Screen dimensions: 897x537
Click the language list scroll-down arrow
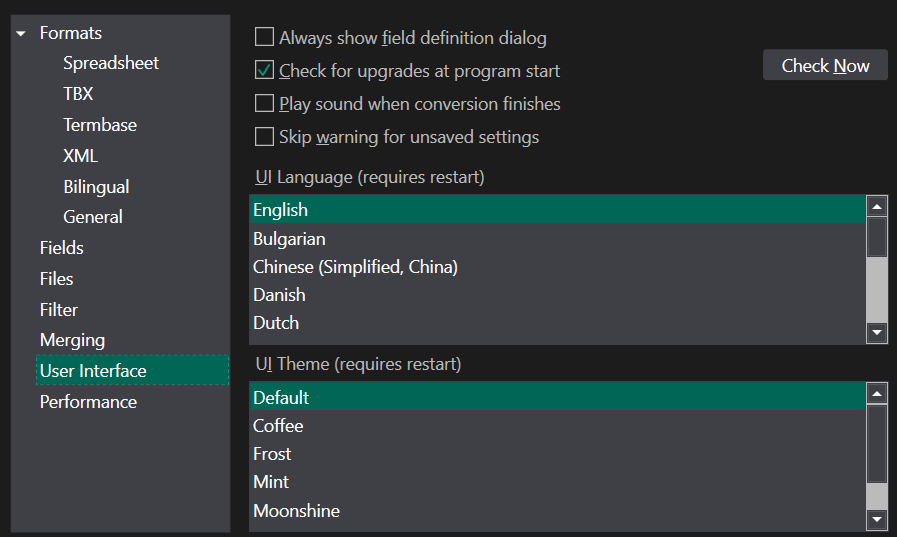click(x=876, y=332)
